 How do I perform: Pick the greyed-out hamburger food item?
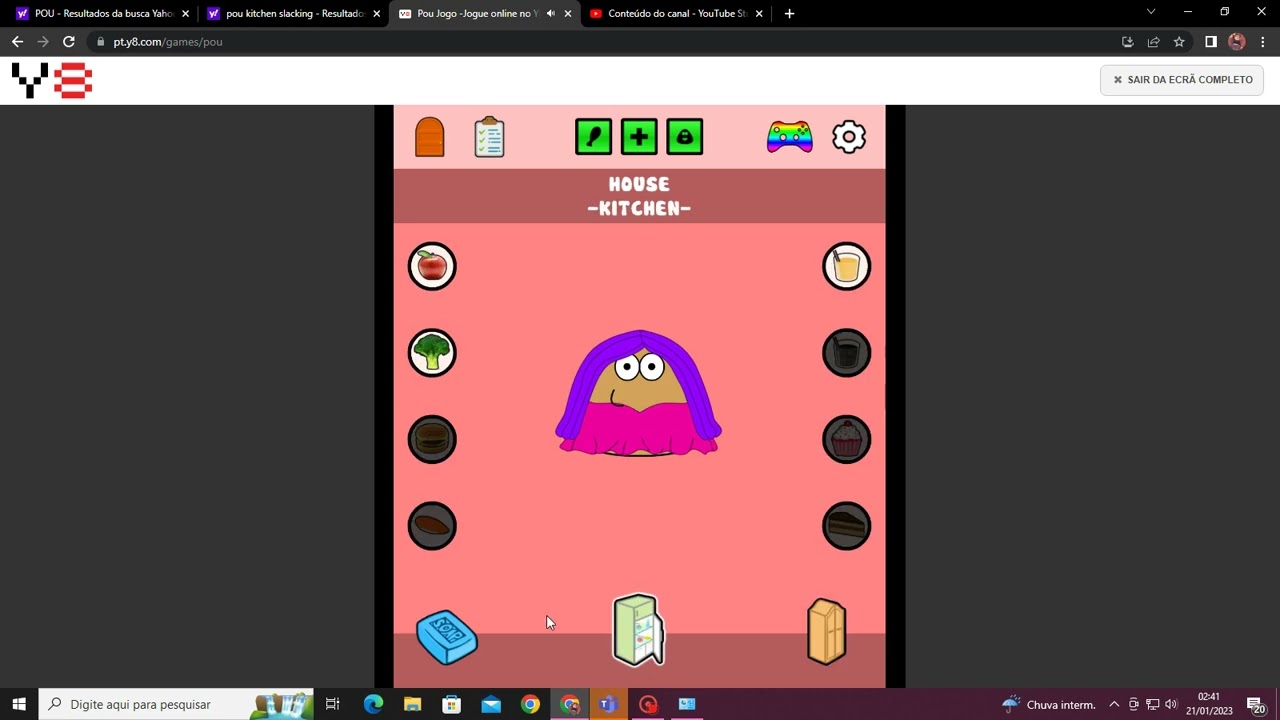click(x=432, y=439)
